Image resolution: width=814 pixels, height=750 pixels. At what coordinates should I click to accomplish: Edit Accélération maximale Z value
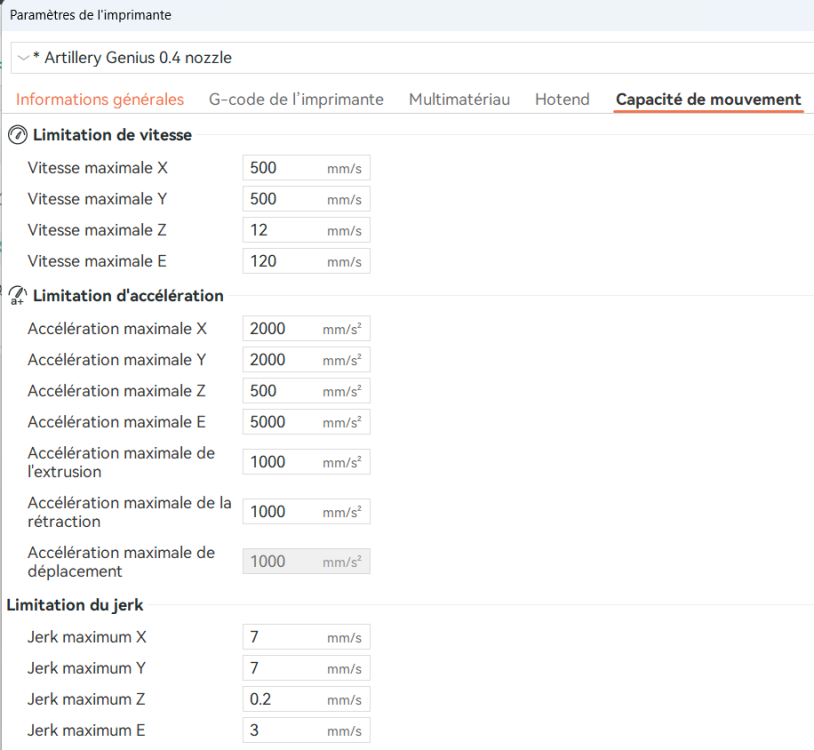[306, 391]
